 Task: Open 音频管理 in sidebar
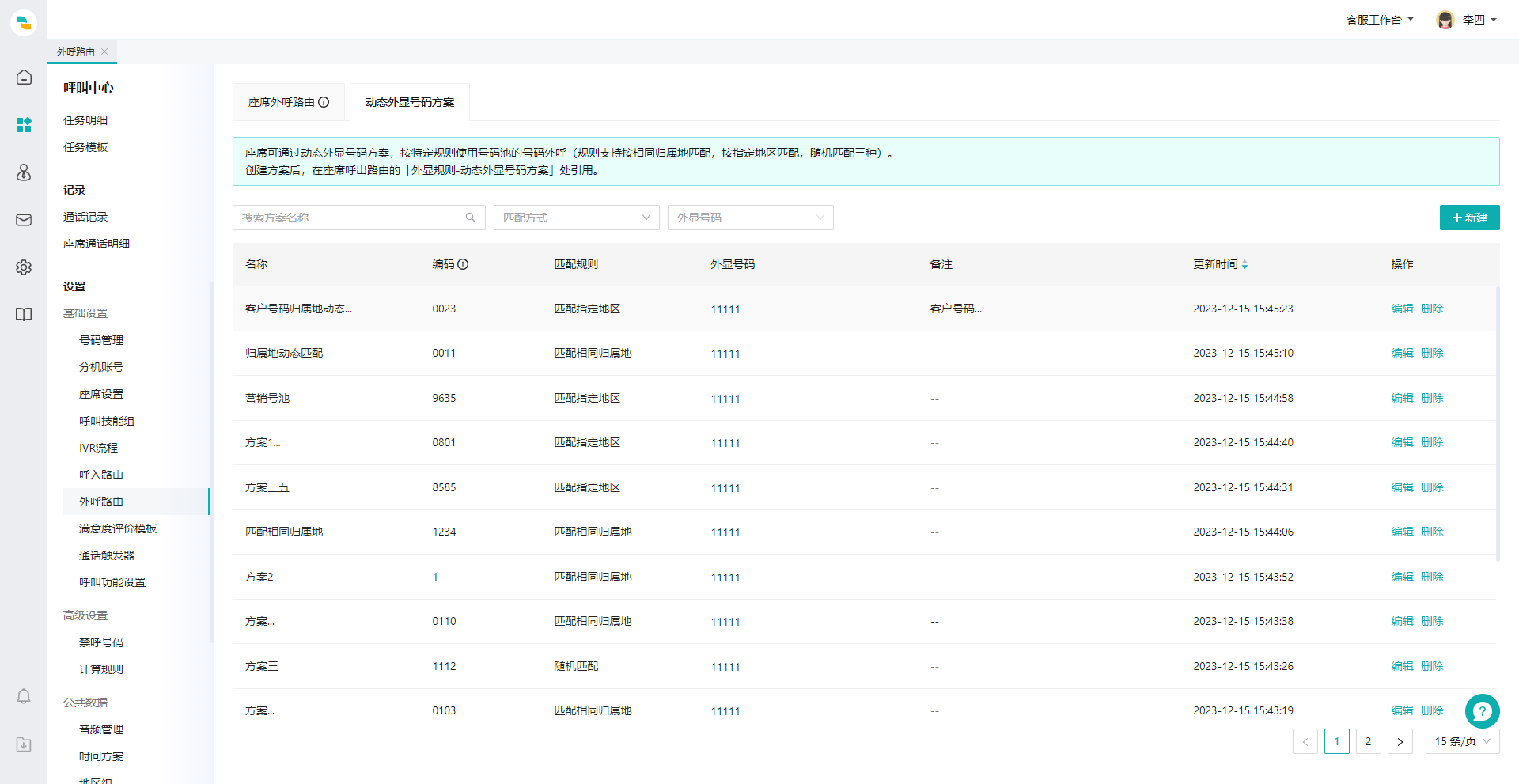click(101, 729)
